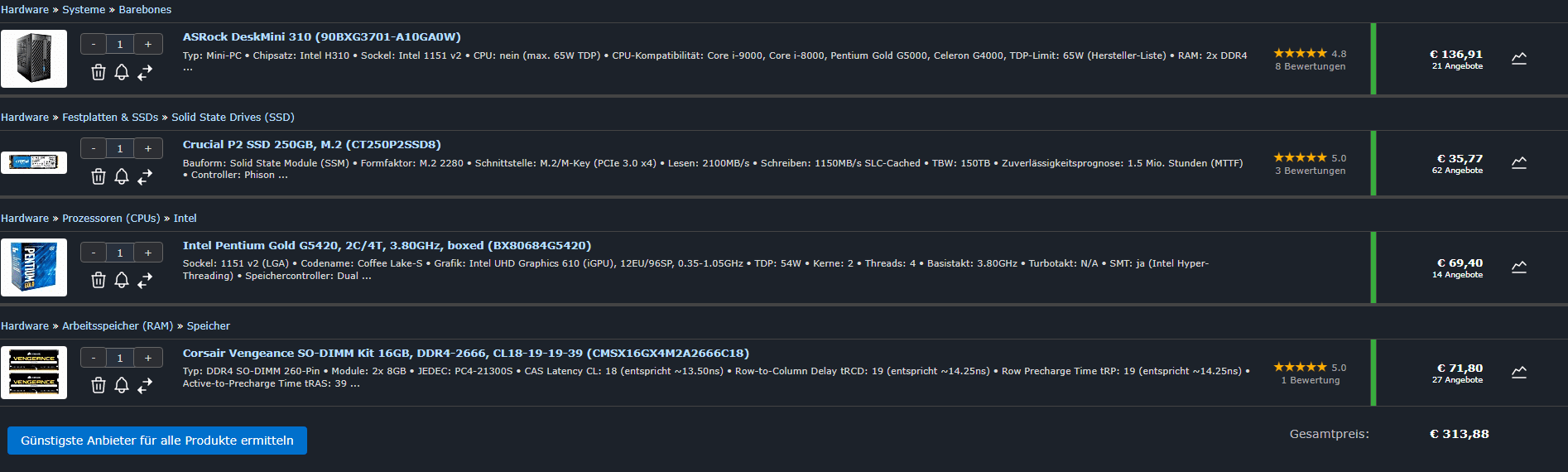Open 21 Angebote for ASRock DeskMini 310
The height and width of the screenshot is (472, 1568).
[1457, 66]
